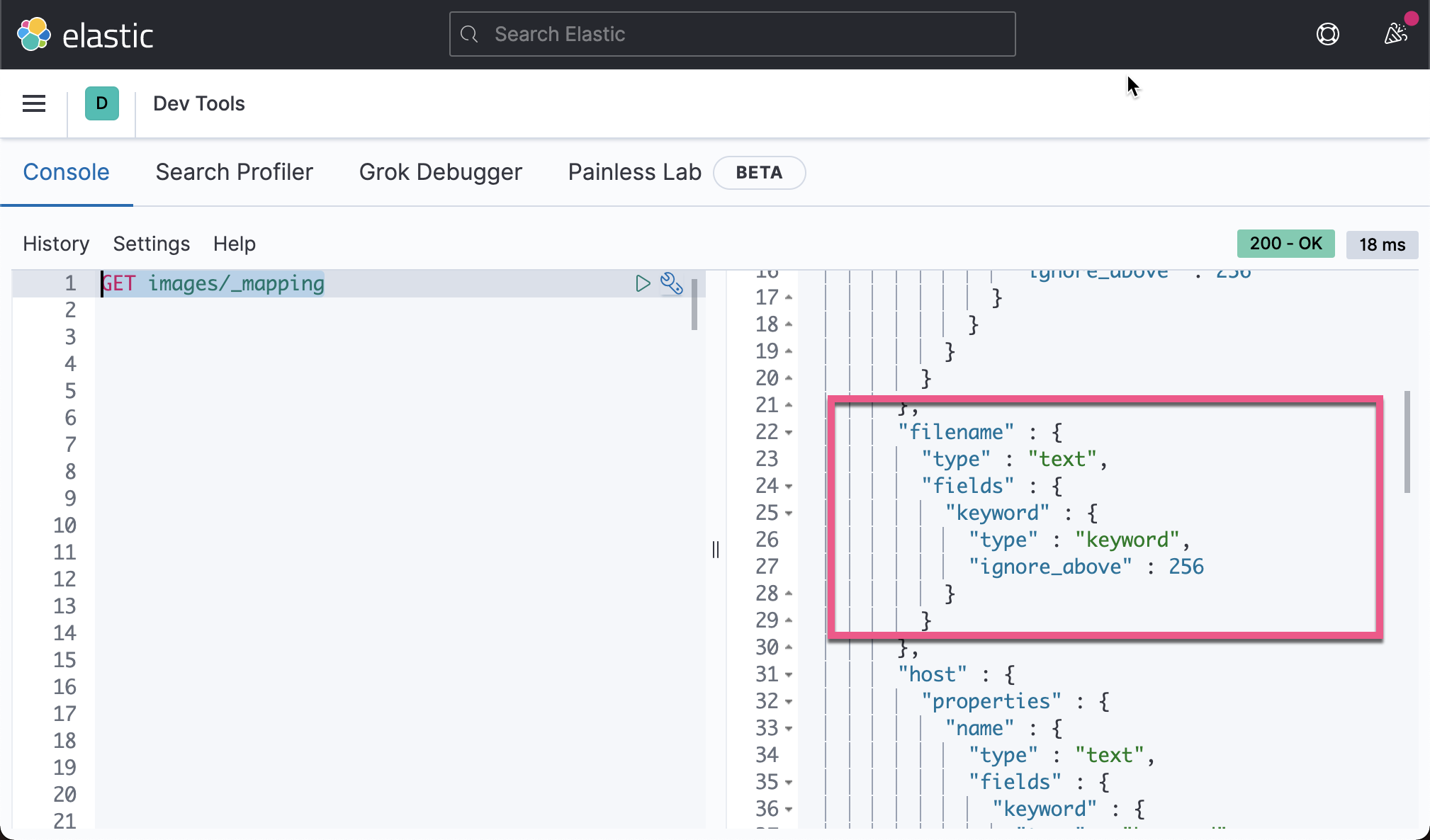
Task: Open the console History panel
Action: pyautogui.click(x=56, y=244)
